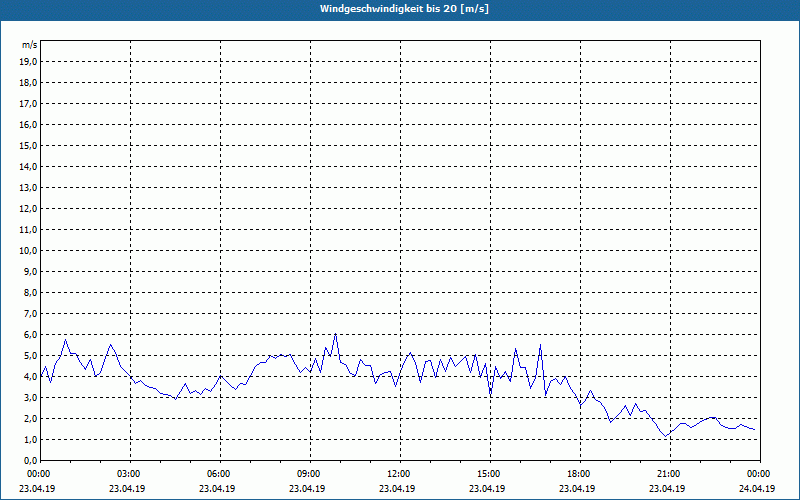Choose the '9,0' y-axis label
The image size is (800, 500).
click(x=30, y=271)
